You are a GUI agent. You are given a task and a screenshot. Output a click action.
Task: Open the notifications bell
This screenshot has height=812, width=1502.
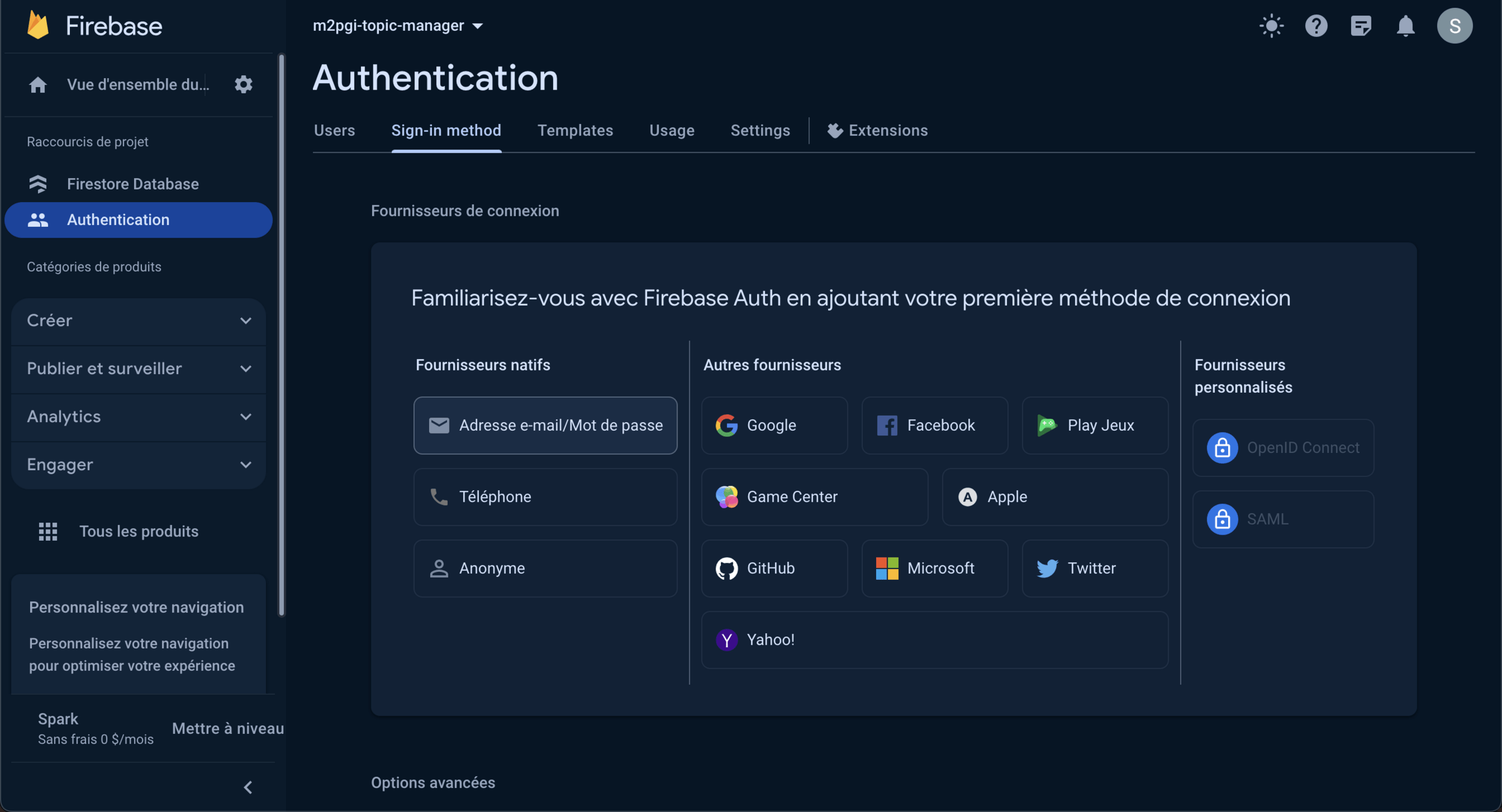(1405, 26)
